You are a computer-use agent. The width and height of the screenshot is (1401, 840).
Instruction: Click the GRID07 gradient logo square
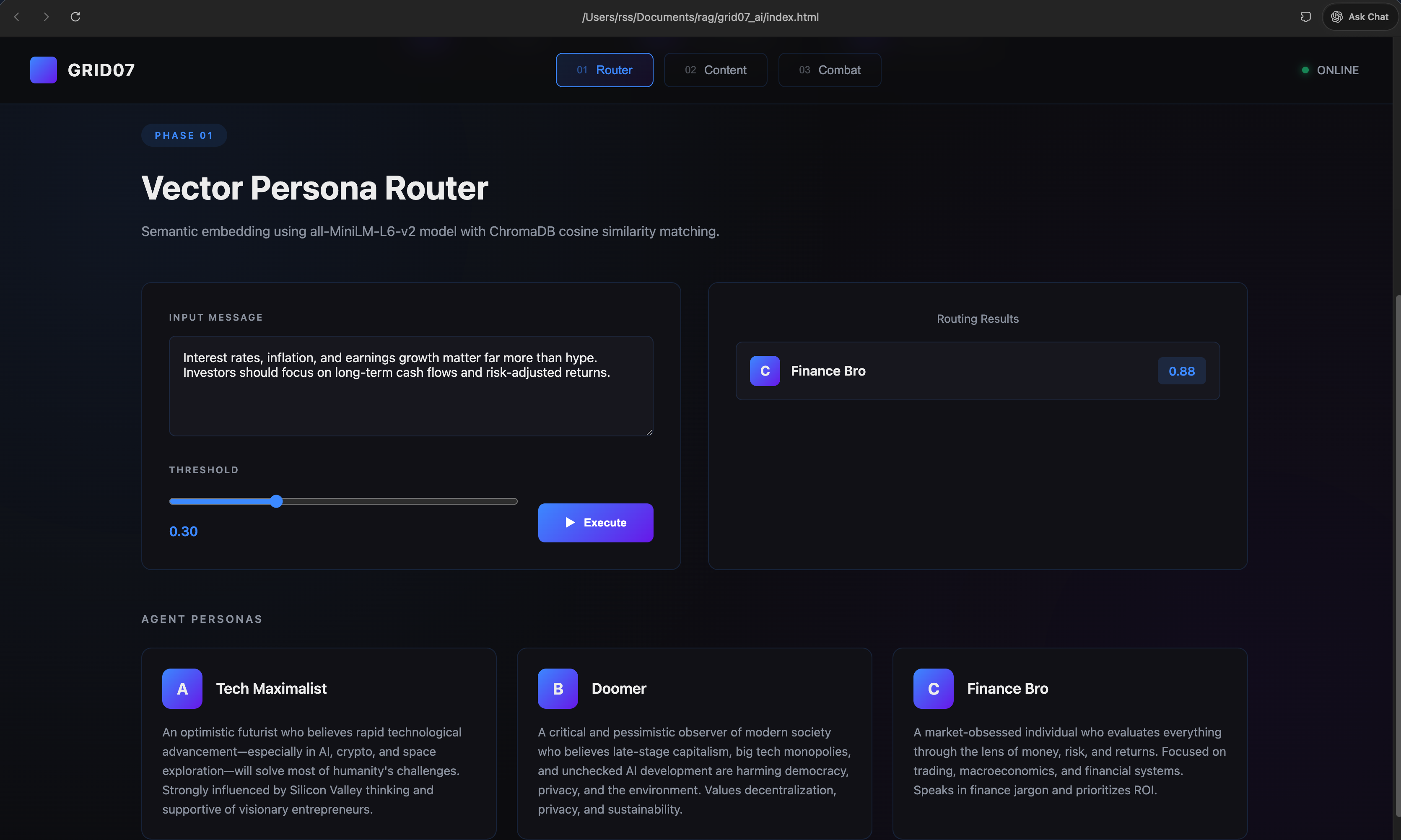coord(44,70)
